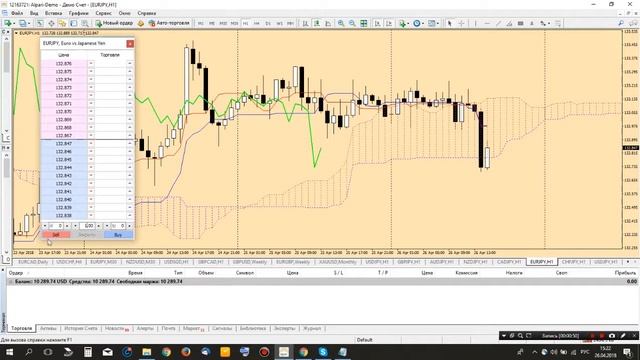Image resolution: width=640 pixels, height=360 pixels.
Task: Open the new chart toolbar icon
Action: pos(8,23)
